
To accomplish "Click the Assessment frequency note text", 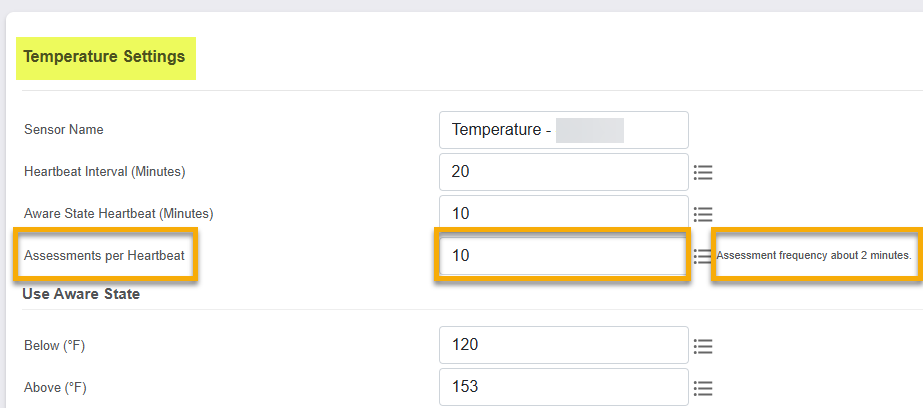I will coord(813,256).
